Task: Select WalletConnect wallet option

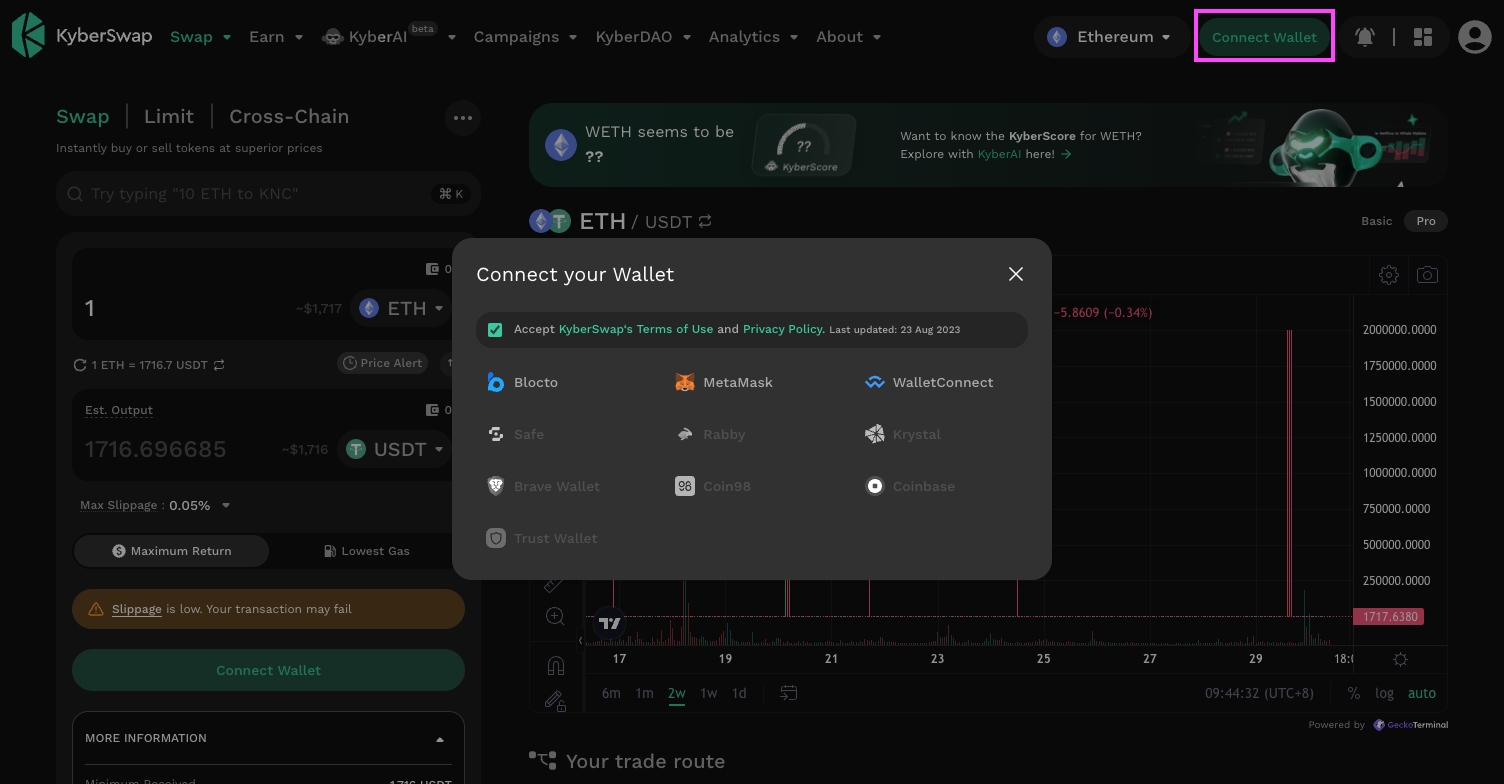Action: (x=929, y=382)
